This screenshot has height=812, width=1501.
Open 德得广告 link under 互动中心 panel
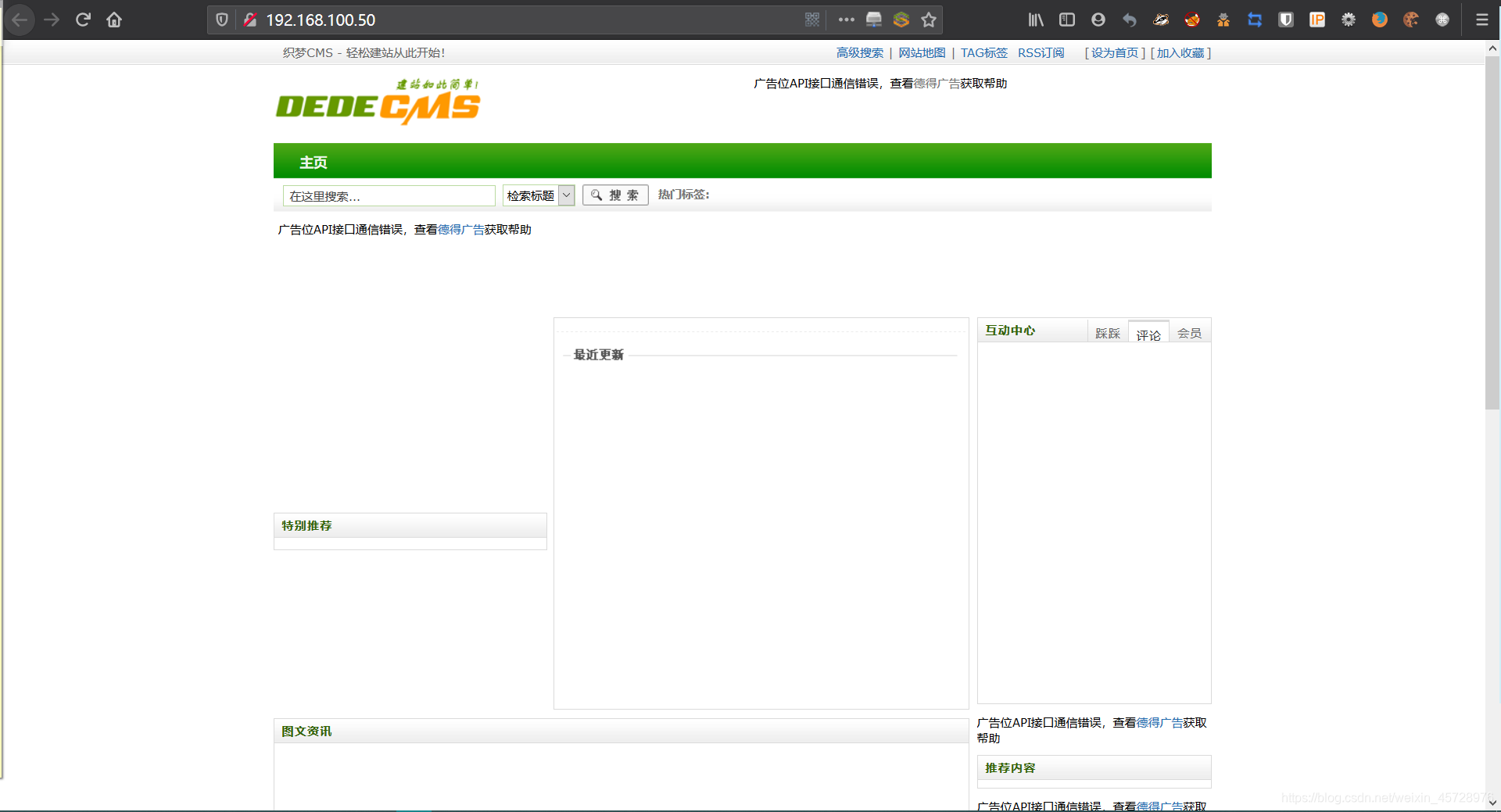1159,723
